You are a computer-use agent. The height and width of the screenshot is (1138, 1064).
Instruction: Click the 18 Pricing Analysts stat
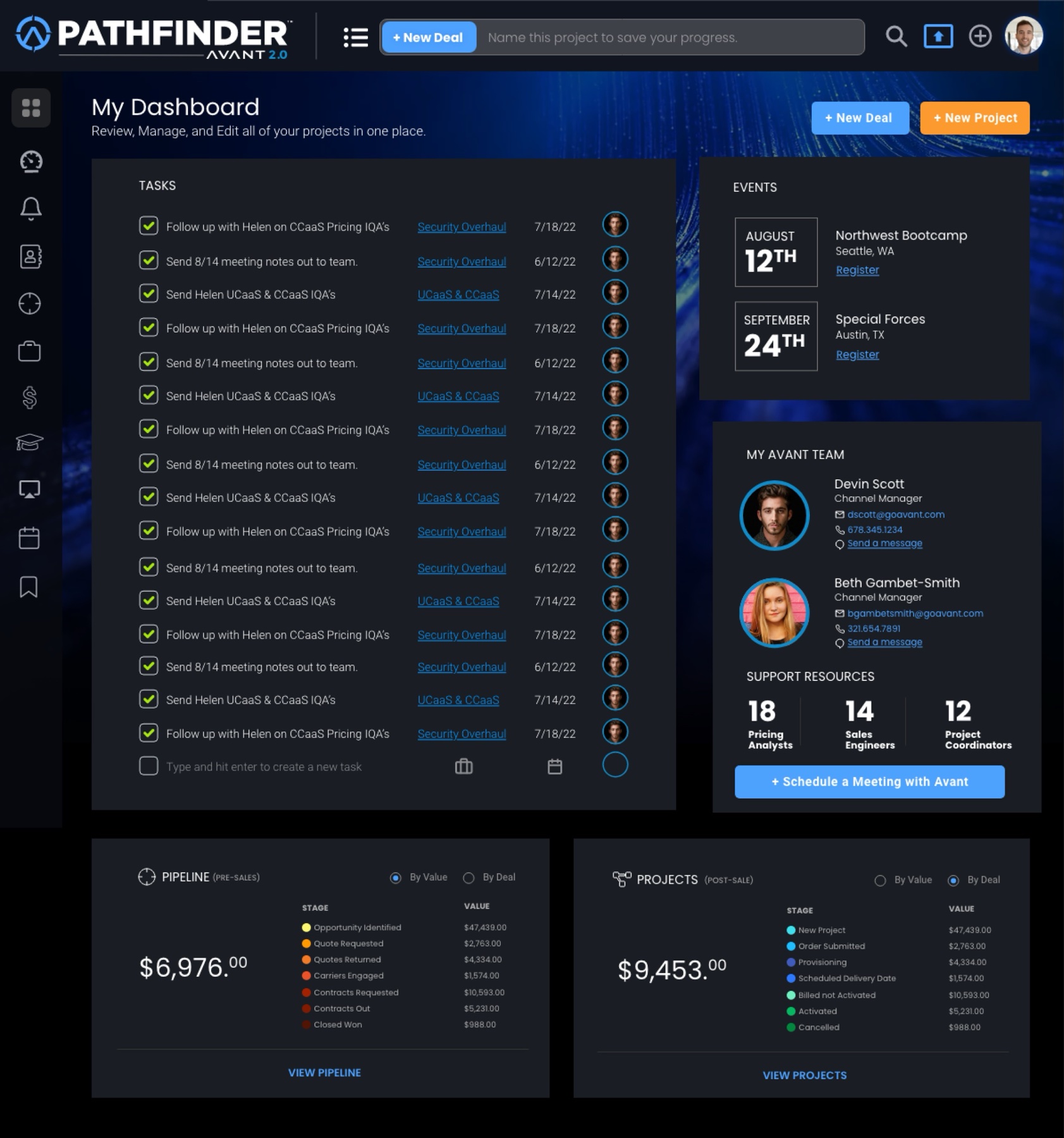(769, 724)
